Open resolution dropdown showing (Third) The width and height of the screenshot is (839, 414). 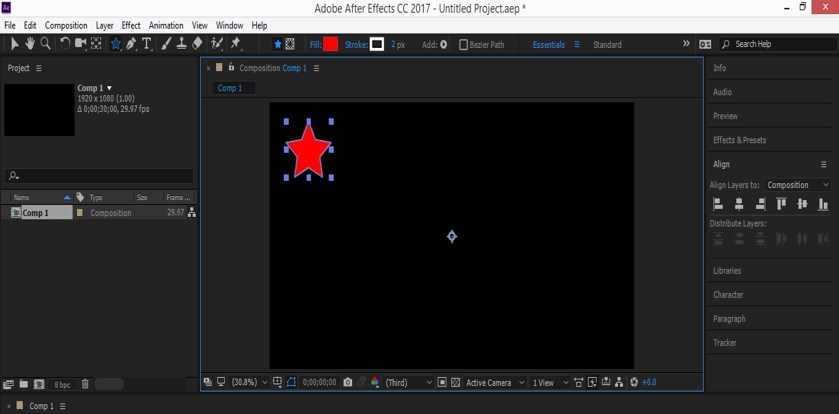pos(408,382)
